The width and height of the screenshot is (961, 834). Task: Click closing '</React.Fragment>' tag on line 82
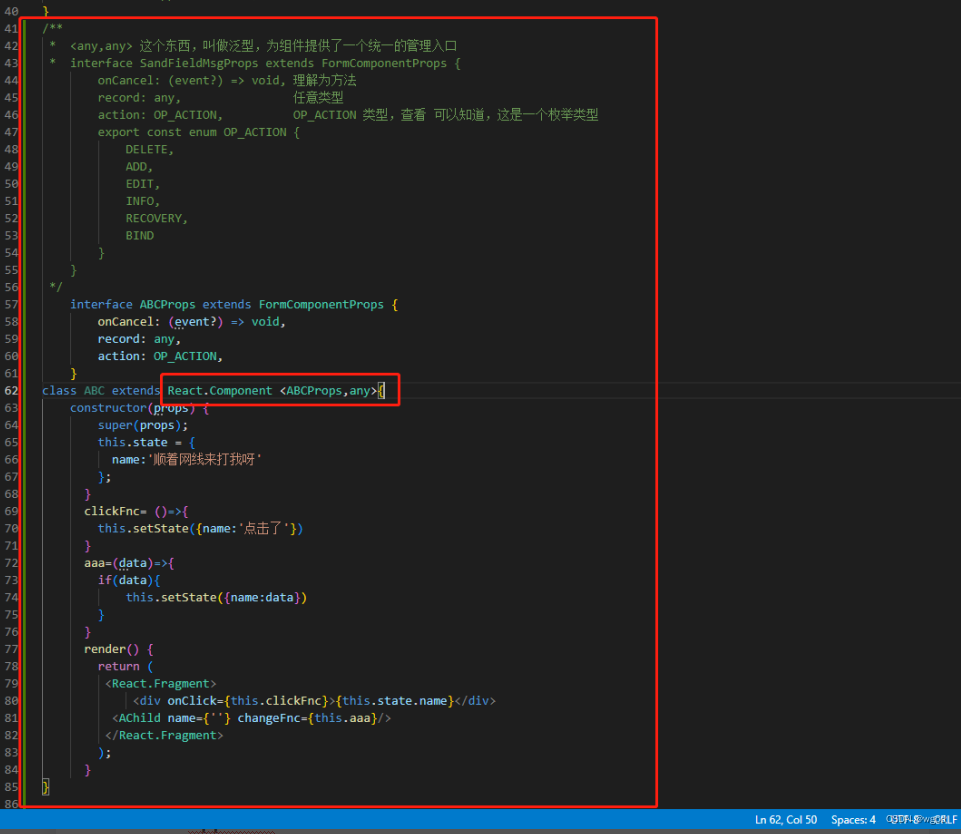click(x=164, y=735)
